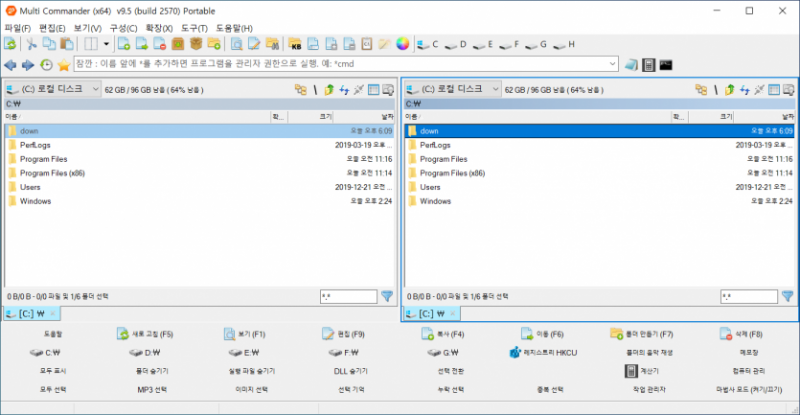
Task: Open 파일(F) menu
Action: 18,28
